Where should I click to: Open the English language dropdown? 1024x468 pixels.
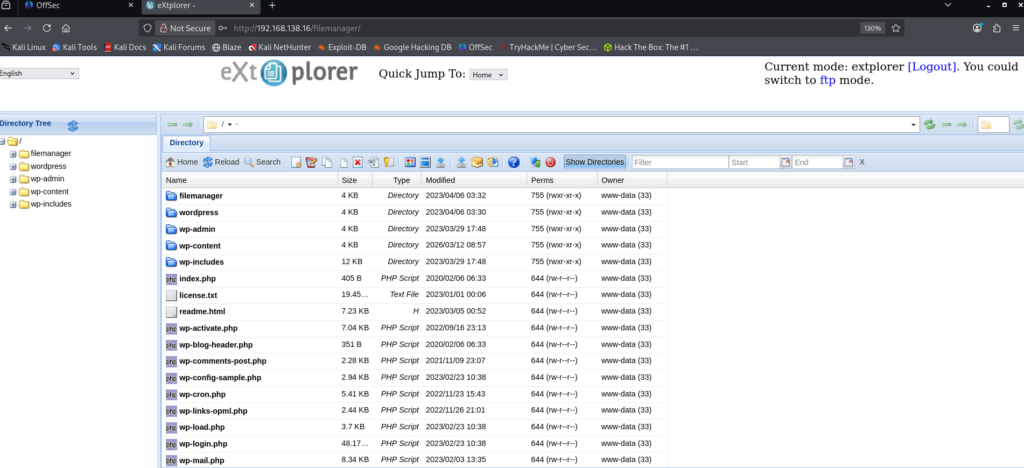click(x=39, y=73)
